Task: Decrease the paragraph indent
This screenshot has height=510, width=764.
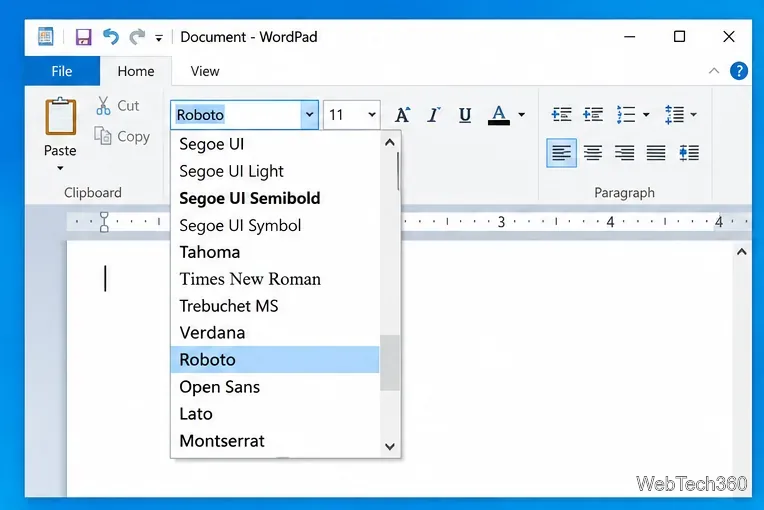Action: point(561,114)
